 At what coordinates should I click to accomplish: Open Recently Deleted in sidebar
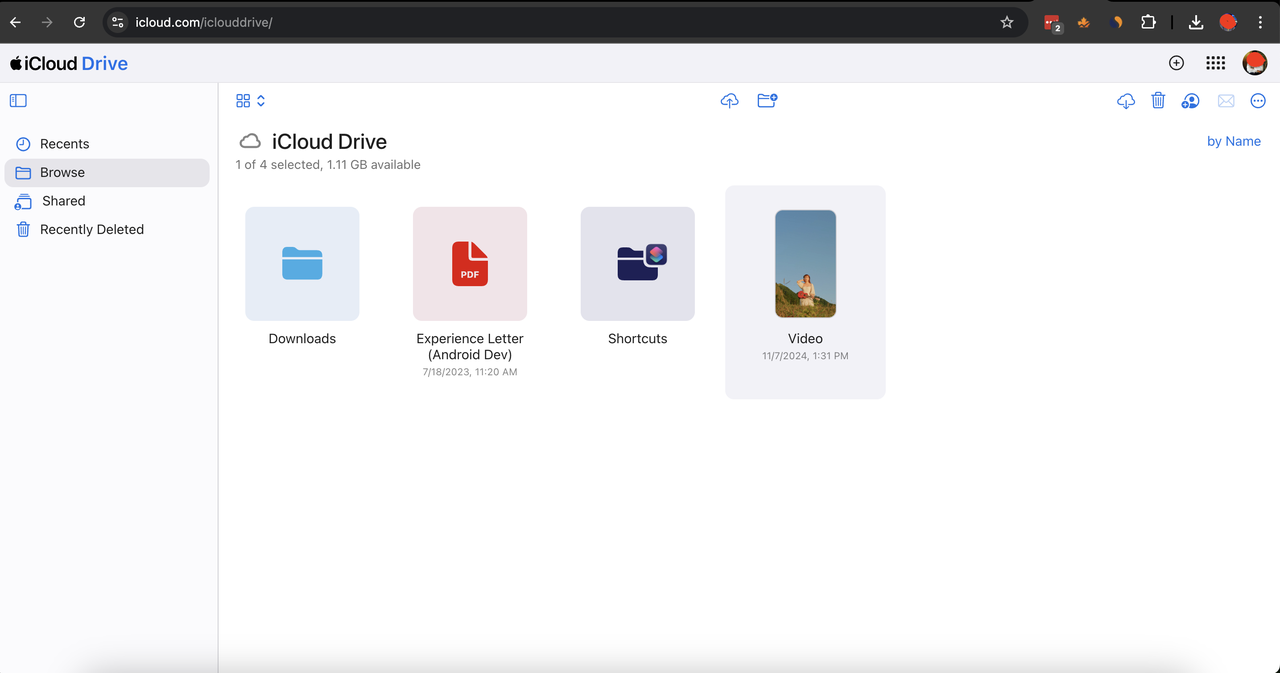(91, 229)
